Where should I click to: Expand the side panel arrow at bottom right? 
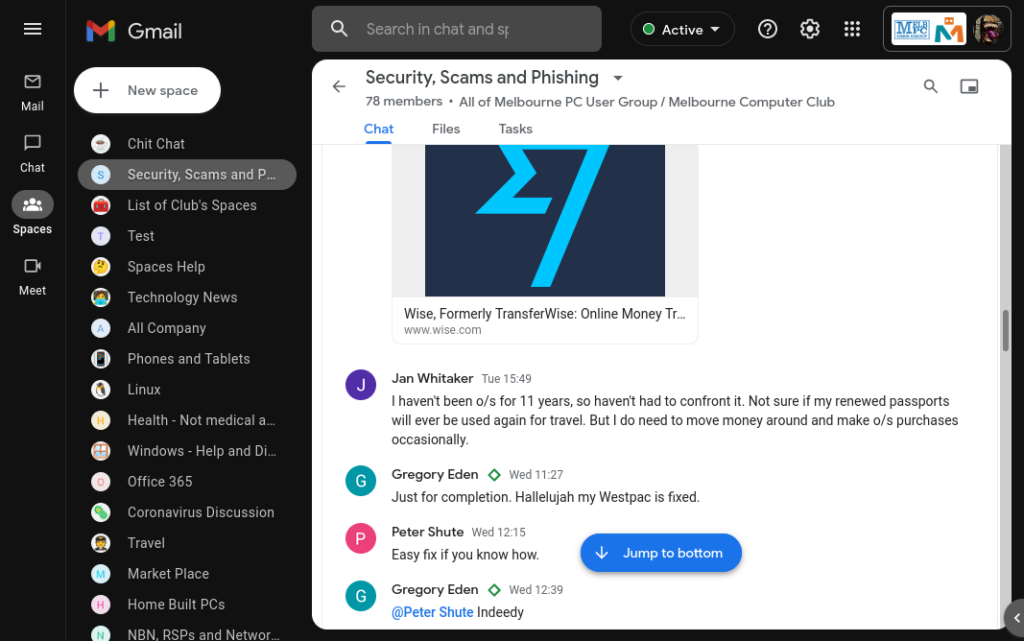click(1016, 618)
